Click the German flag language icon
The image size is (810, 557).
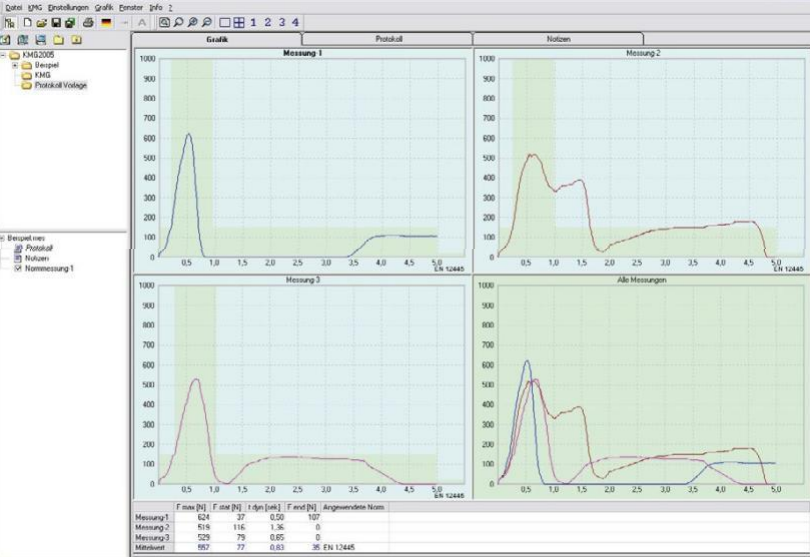106,22
